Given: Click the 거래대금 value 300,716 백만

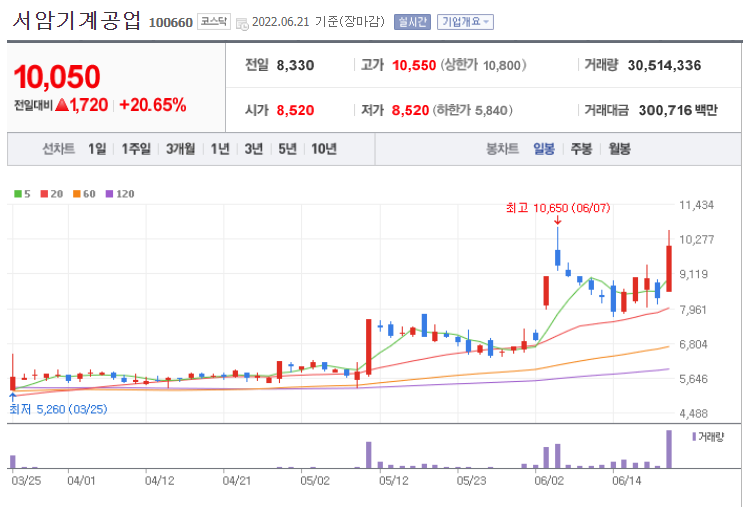Looking at the screenshot, I should (678, 110).
